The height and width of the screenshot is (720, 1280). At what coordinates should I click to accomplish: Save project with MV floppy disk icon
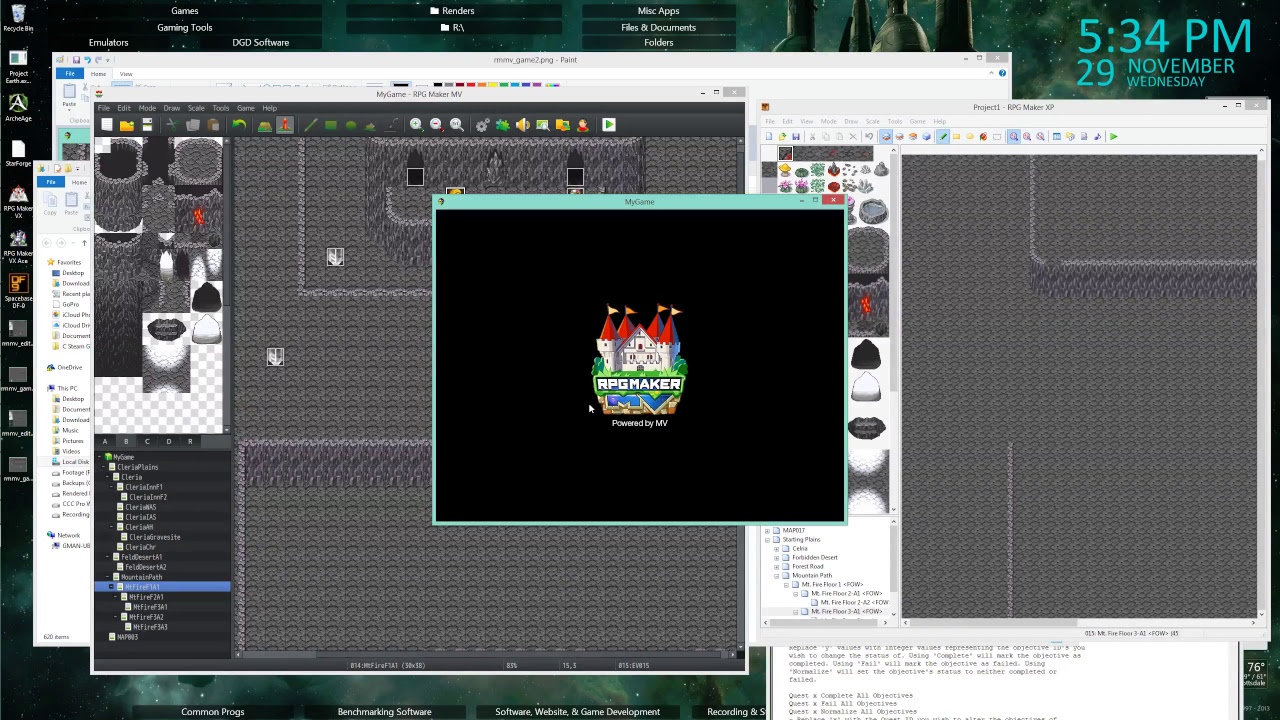[147, 125]
